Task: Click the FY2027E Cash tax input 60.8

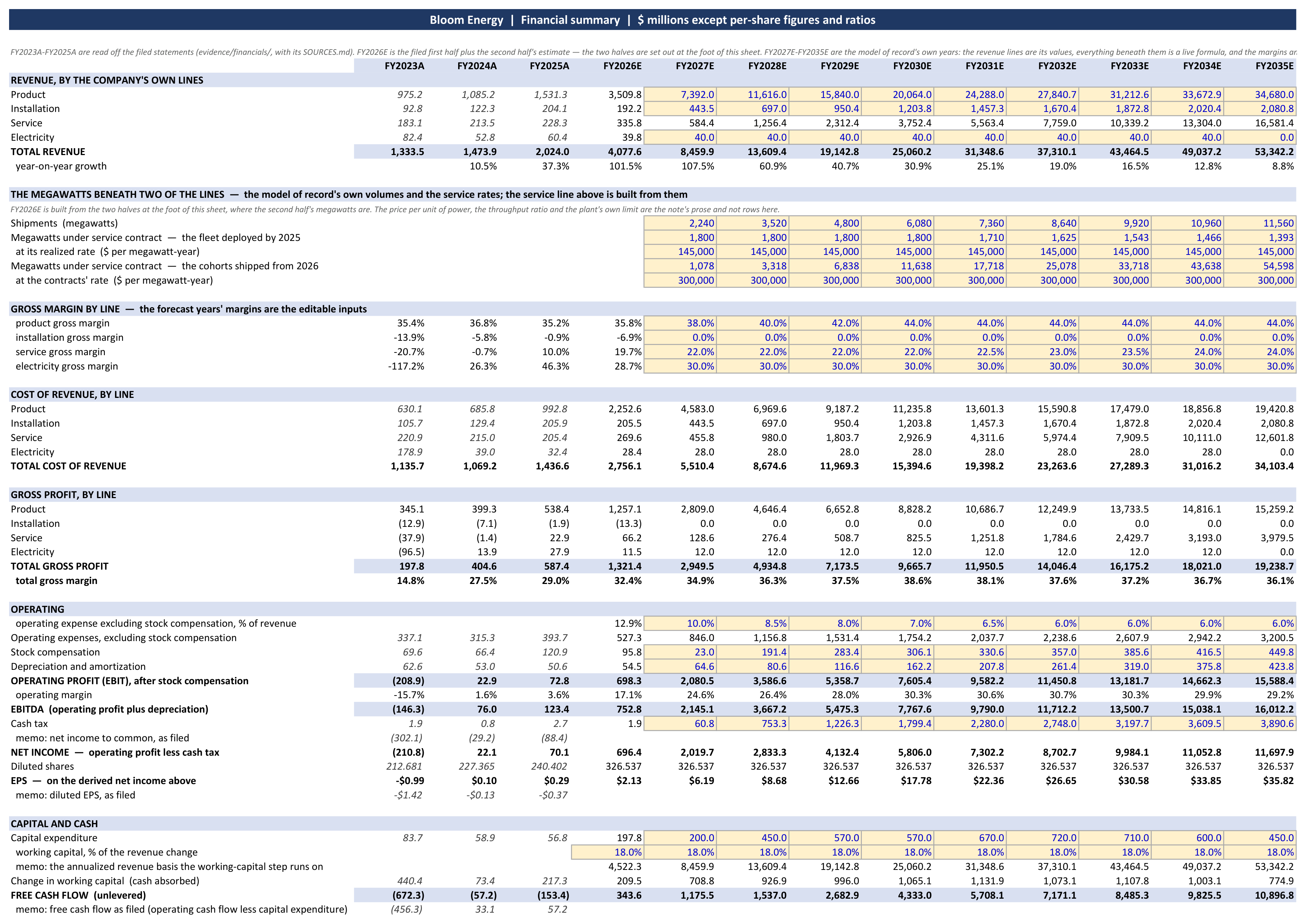Action: 680,724
